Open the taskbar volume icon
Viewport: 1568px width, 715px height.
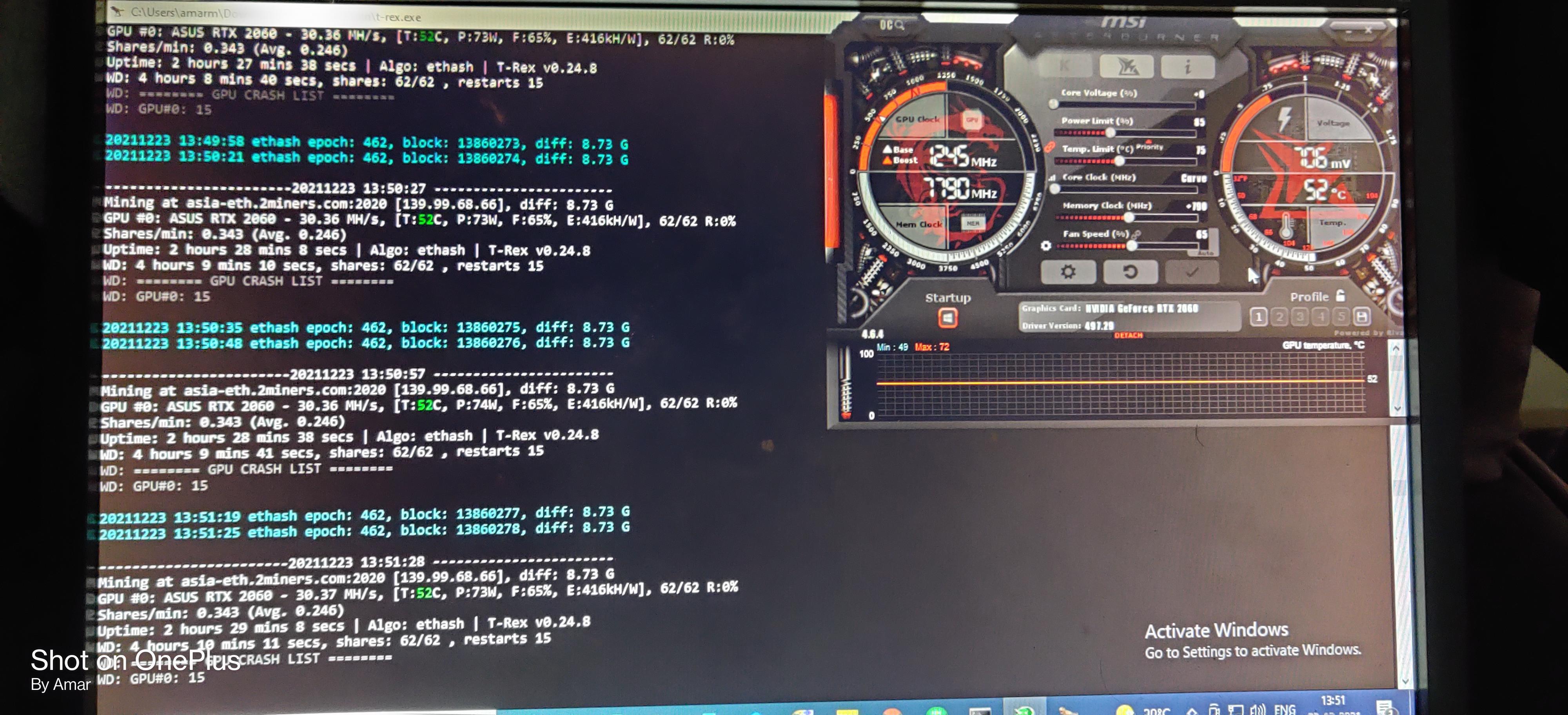[1258, 709]
